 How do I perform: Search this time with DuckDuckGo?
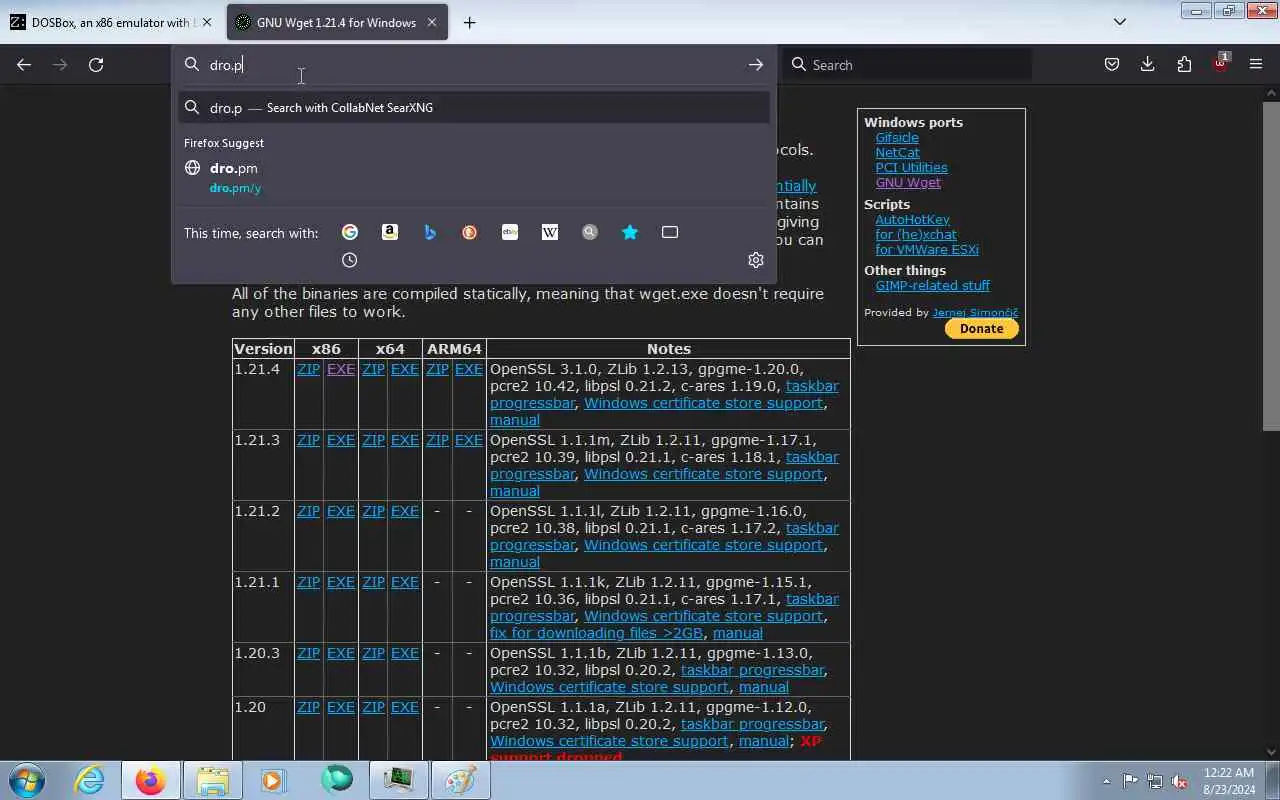coord(470,232)
